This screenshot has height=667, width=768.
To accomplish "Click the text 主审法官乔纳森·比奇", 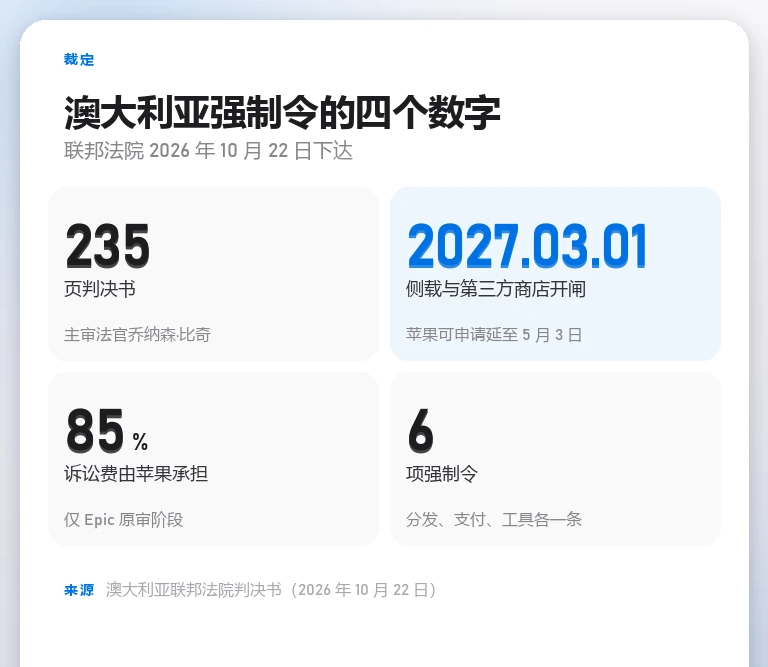I will tap(137, 335).
